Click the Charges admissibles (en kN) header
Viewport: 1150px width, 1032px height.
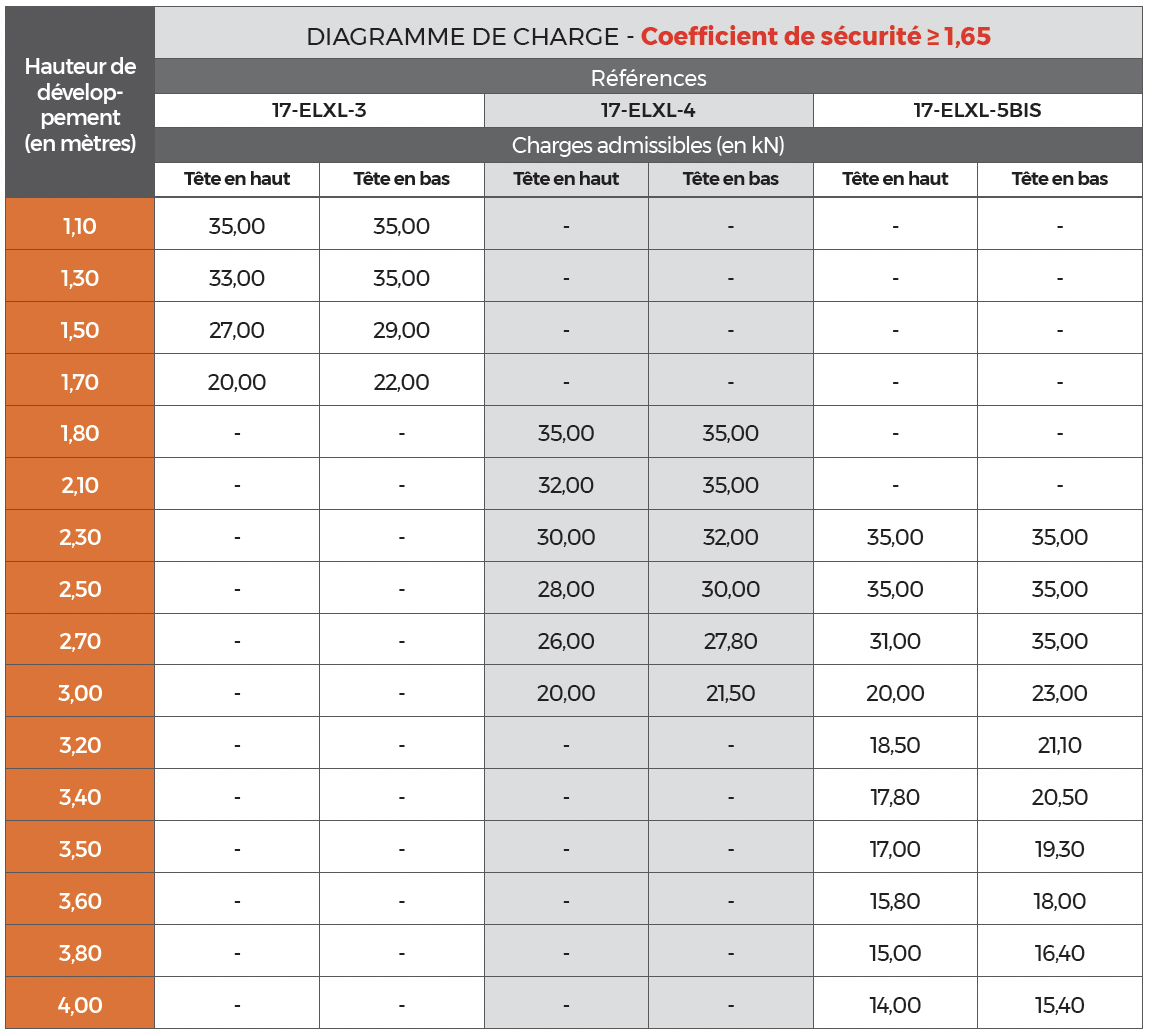648,145
